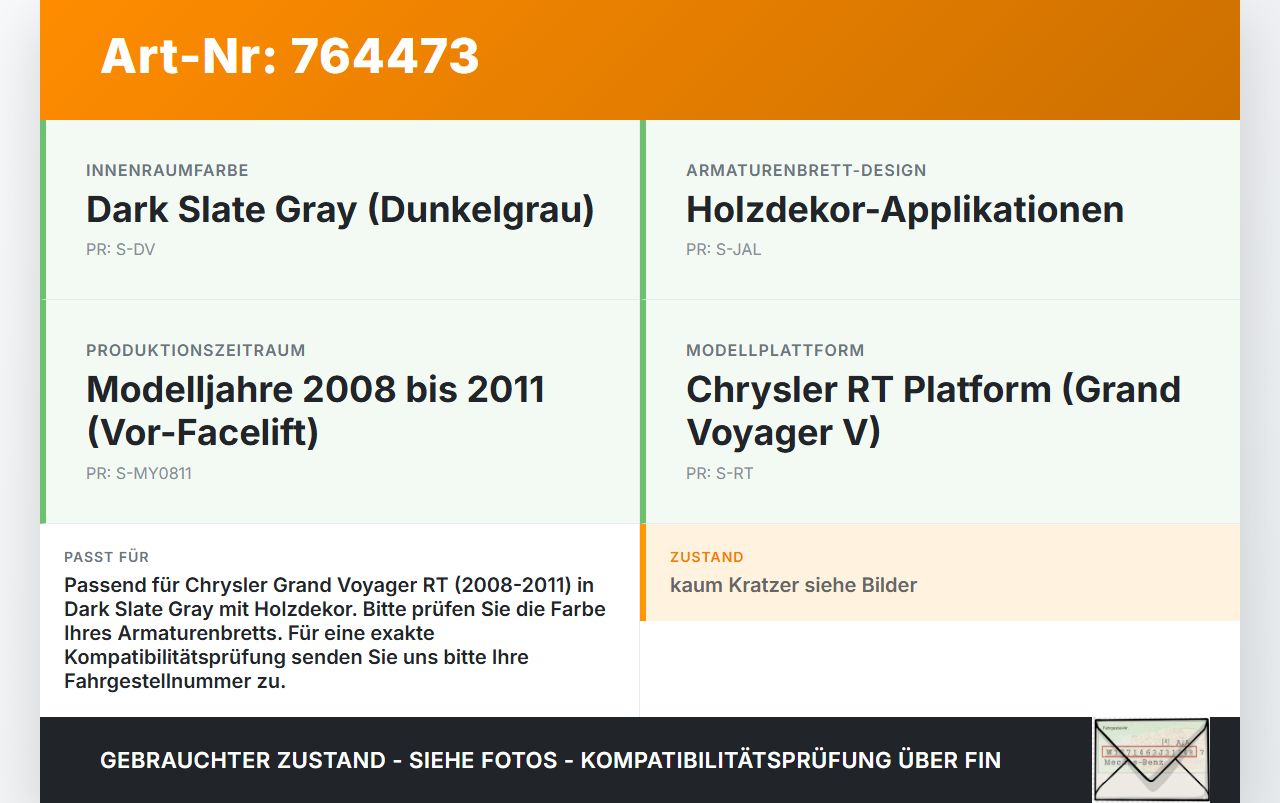
Task: Click the 'INNENRAUMFARBE' label
Action: coord(167,170)
